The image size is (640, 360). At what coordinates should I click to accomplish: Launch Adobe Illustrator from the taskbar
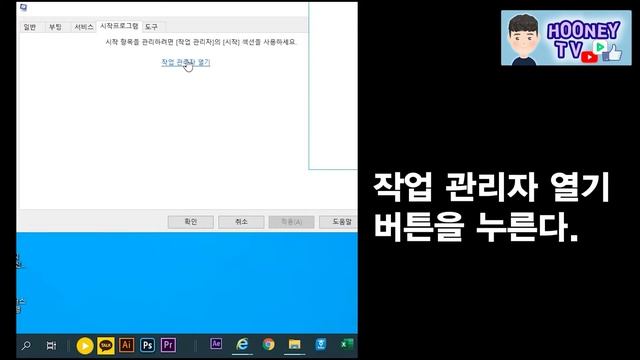(127, 345)
